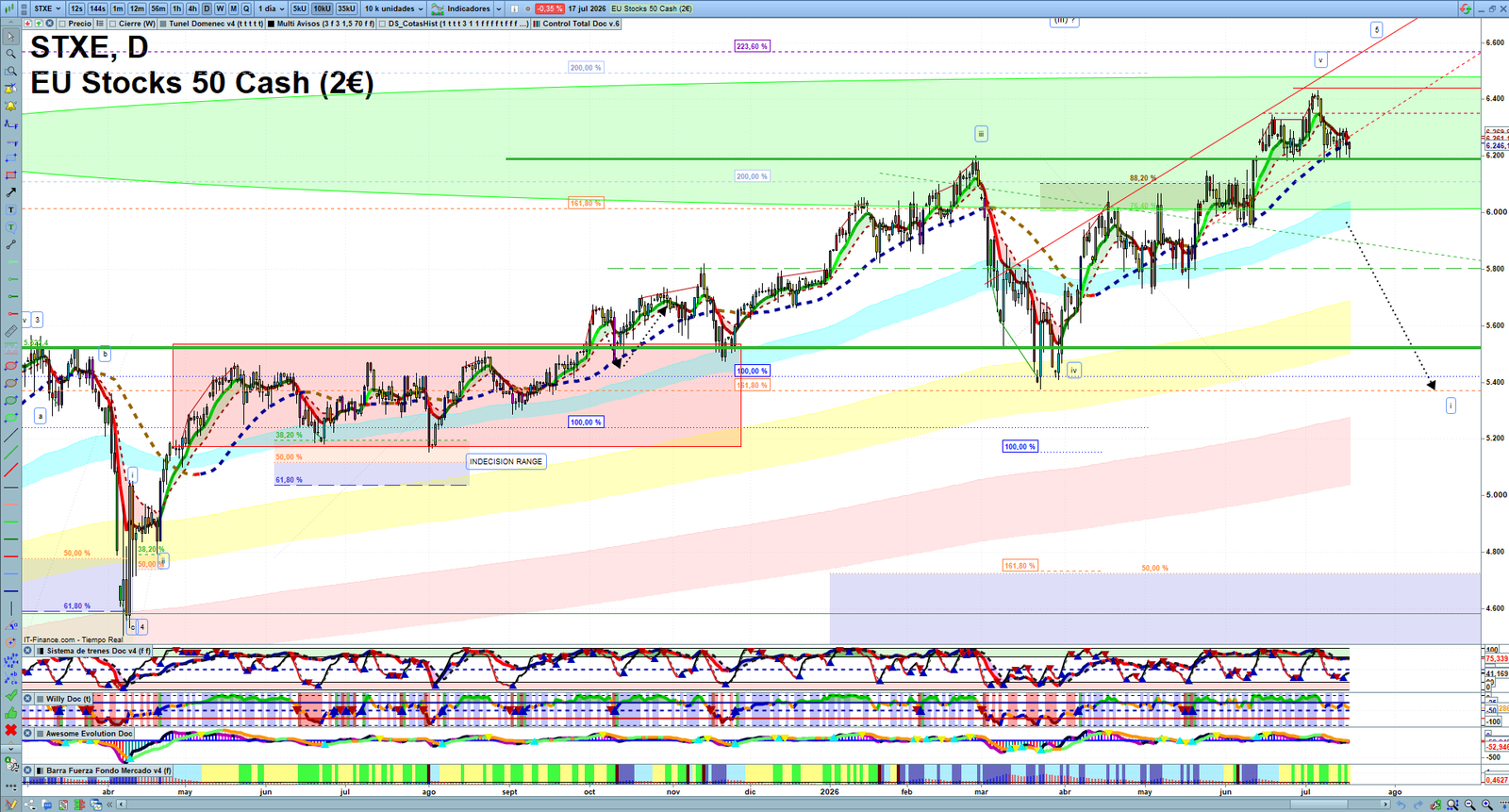The height and width of the screenshot is (812, 1509).
Task: Select the 56m timeframe
Action: click(158, 8)
